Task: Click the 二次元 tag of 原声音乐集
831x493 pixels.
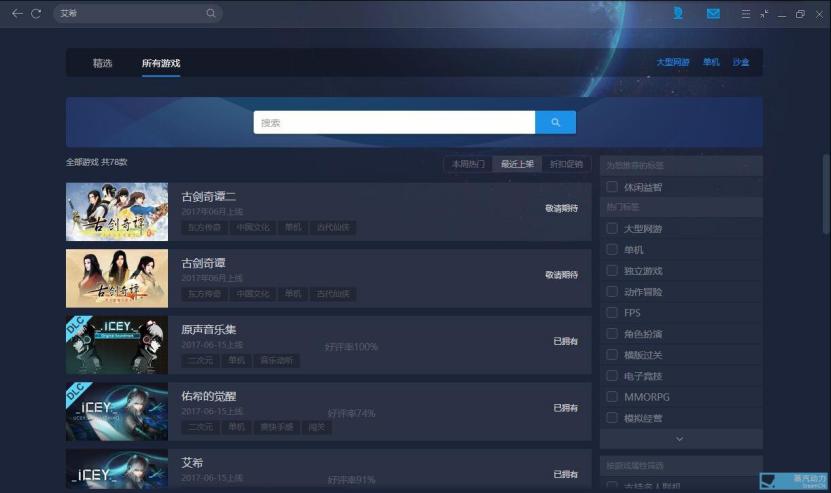Action: coord(200,360)
